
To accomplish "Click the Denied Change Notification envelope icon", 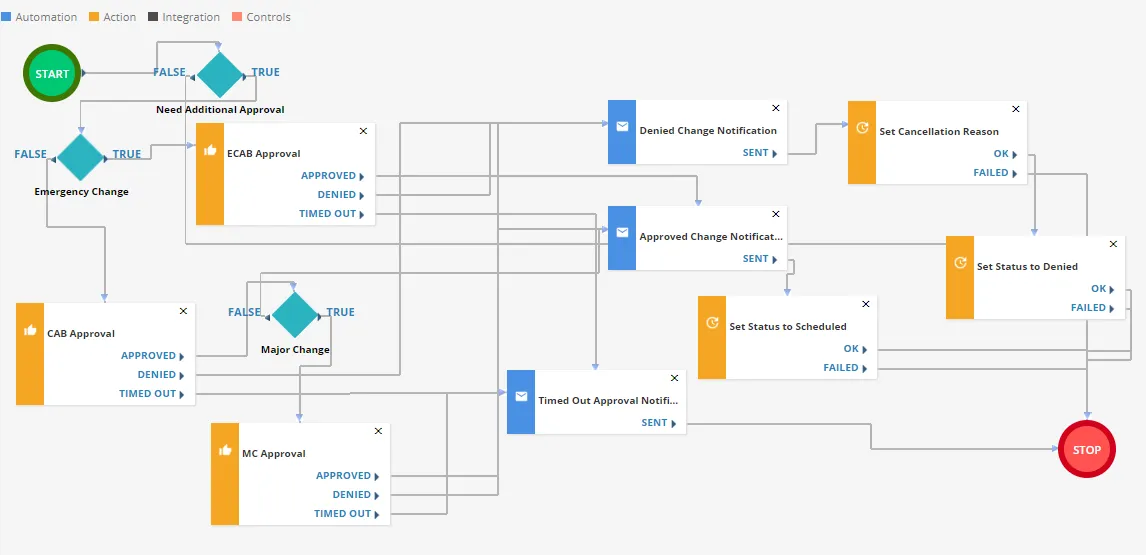I will (x=622, y=127).
